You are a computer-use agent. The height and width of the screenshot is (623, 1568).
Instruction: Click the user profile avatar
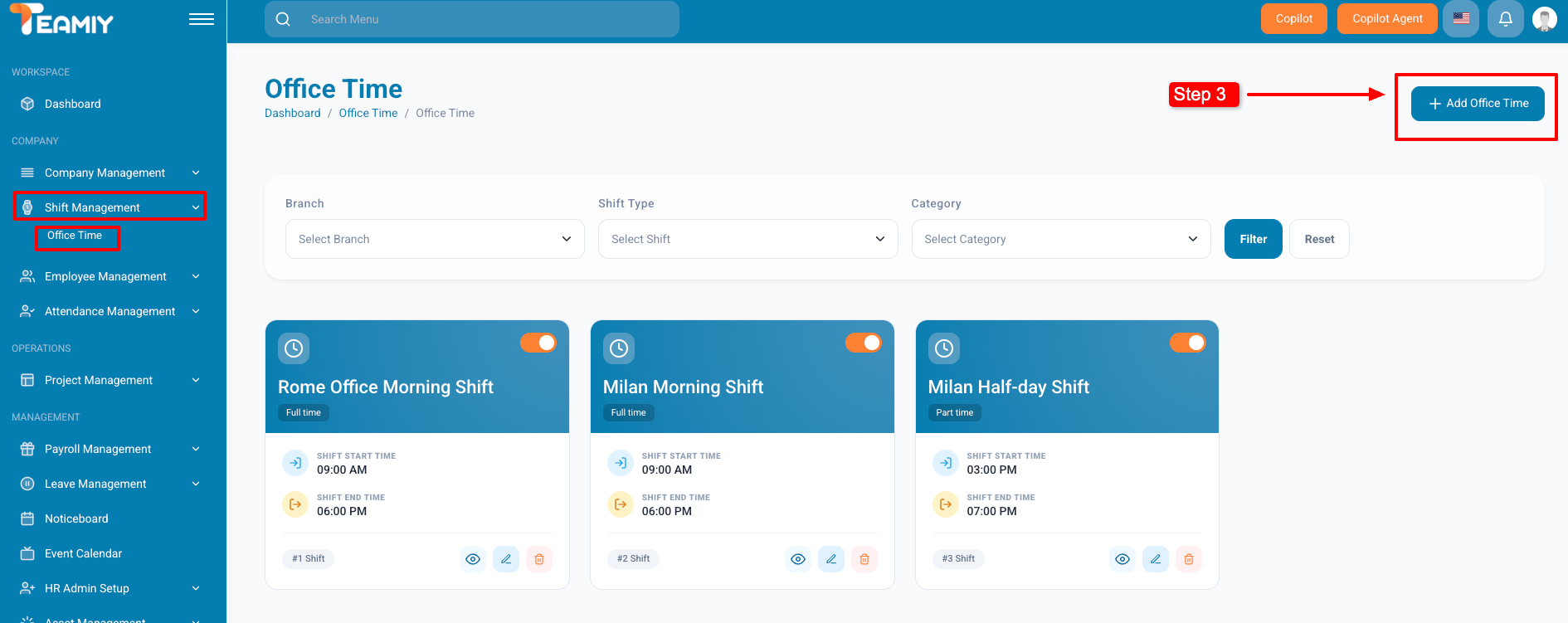(x=1544, y=19)
